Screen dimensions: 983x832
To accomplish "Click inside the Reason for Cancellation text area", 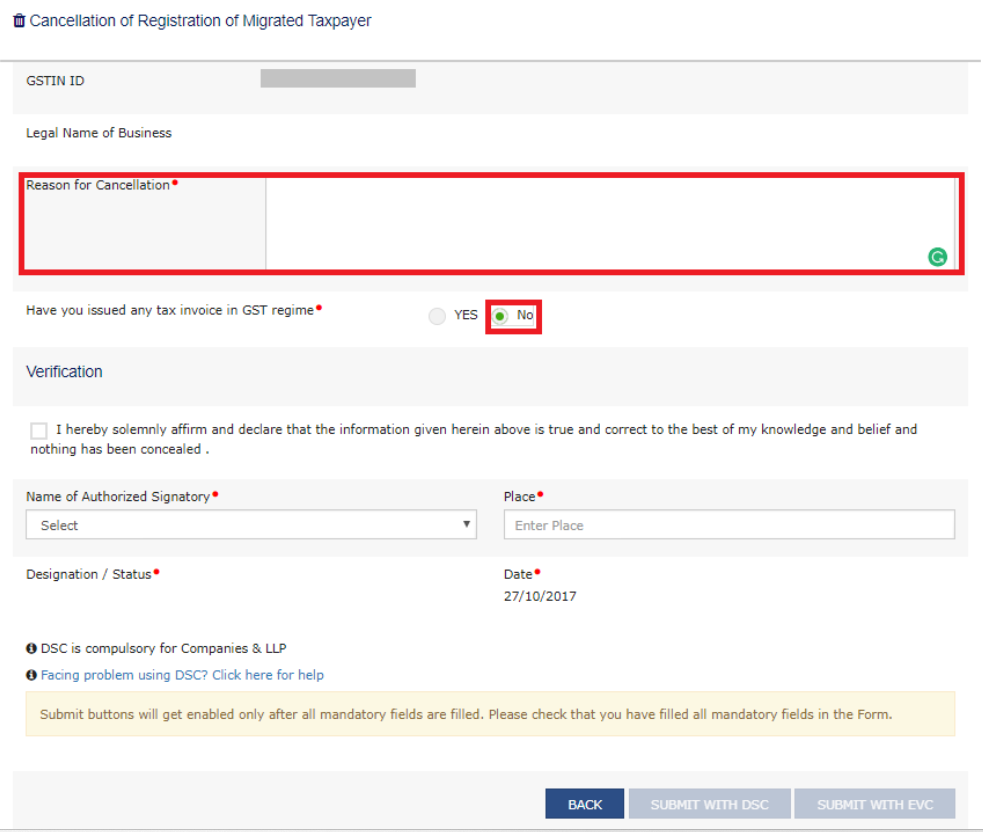I will pos(600,222).
